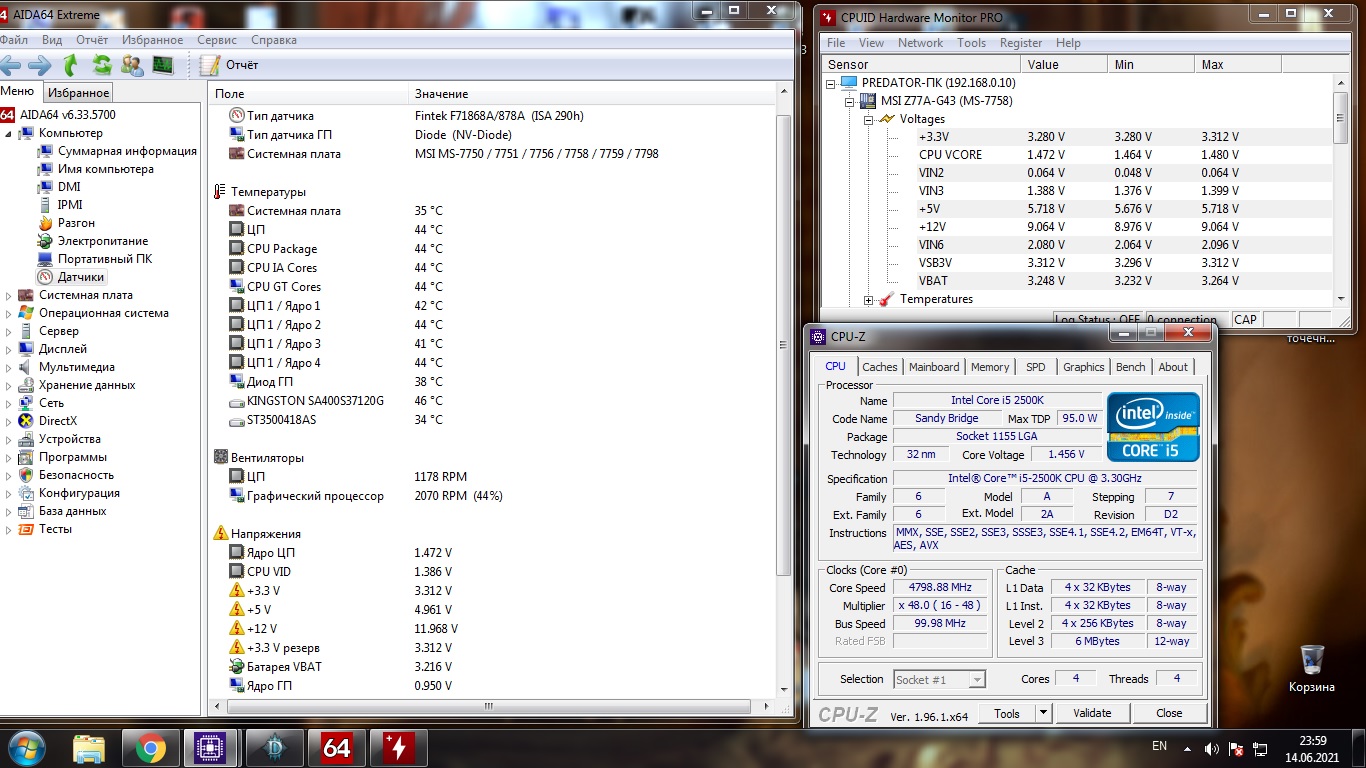Go up one level with the green arrow
Screen dimensions: 1366x768
point(70,66)
